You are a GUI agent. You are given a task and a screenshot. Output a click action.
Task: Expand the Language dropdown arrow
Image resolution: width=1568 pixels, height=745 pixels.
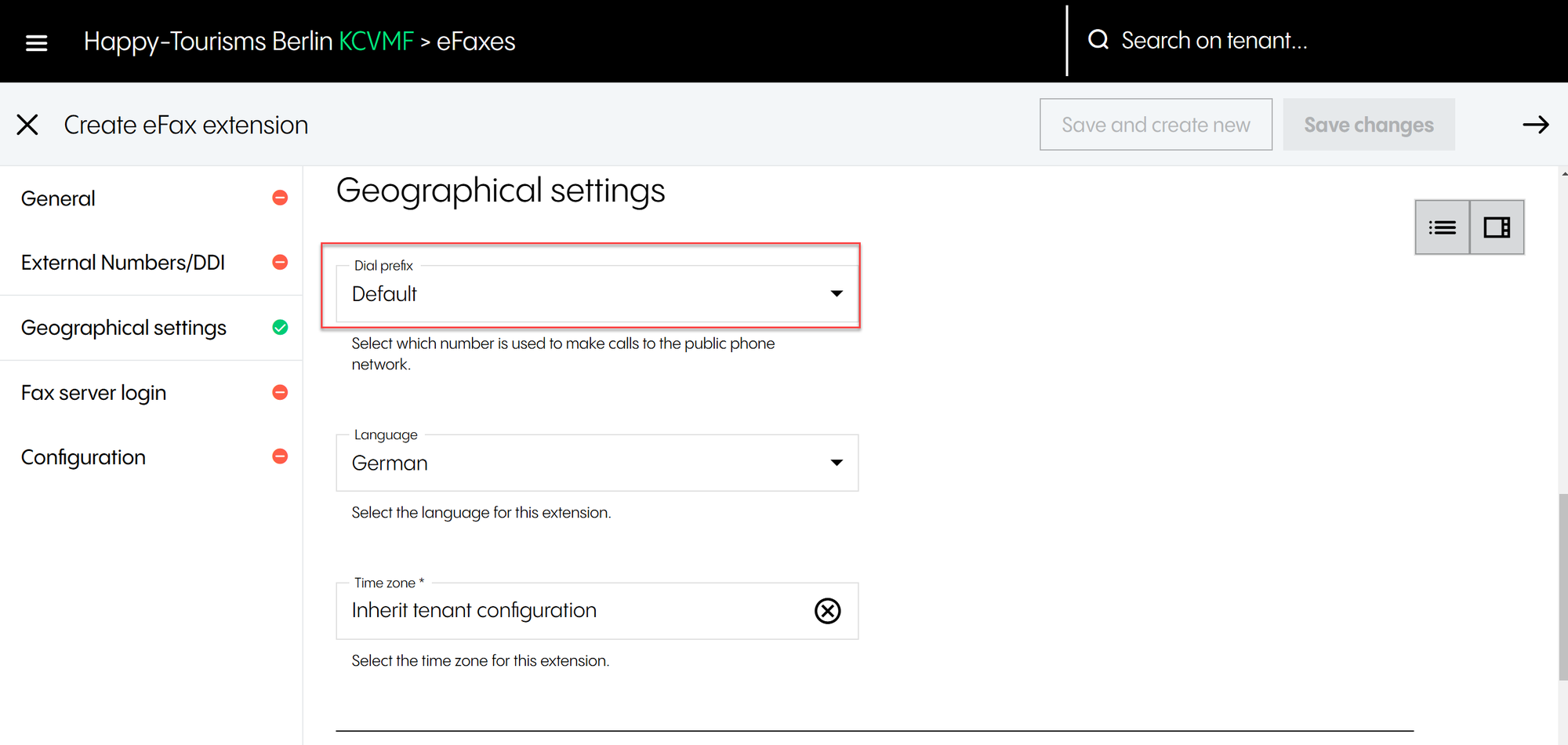[x=837, y=463]
